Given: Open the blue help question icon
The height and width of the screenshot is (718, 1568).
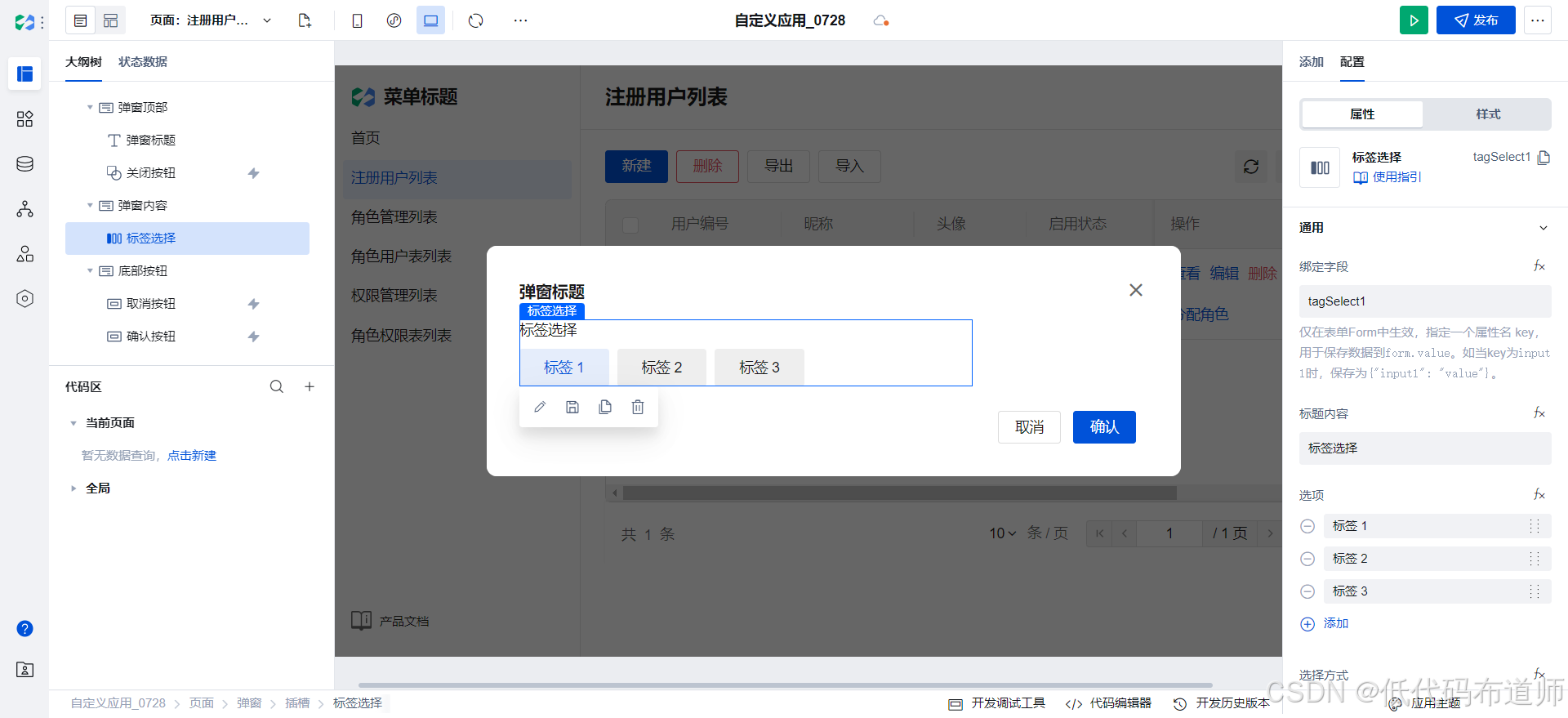Looking at the screenshot, I should pyautogui.click(x=24, y=628).
